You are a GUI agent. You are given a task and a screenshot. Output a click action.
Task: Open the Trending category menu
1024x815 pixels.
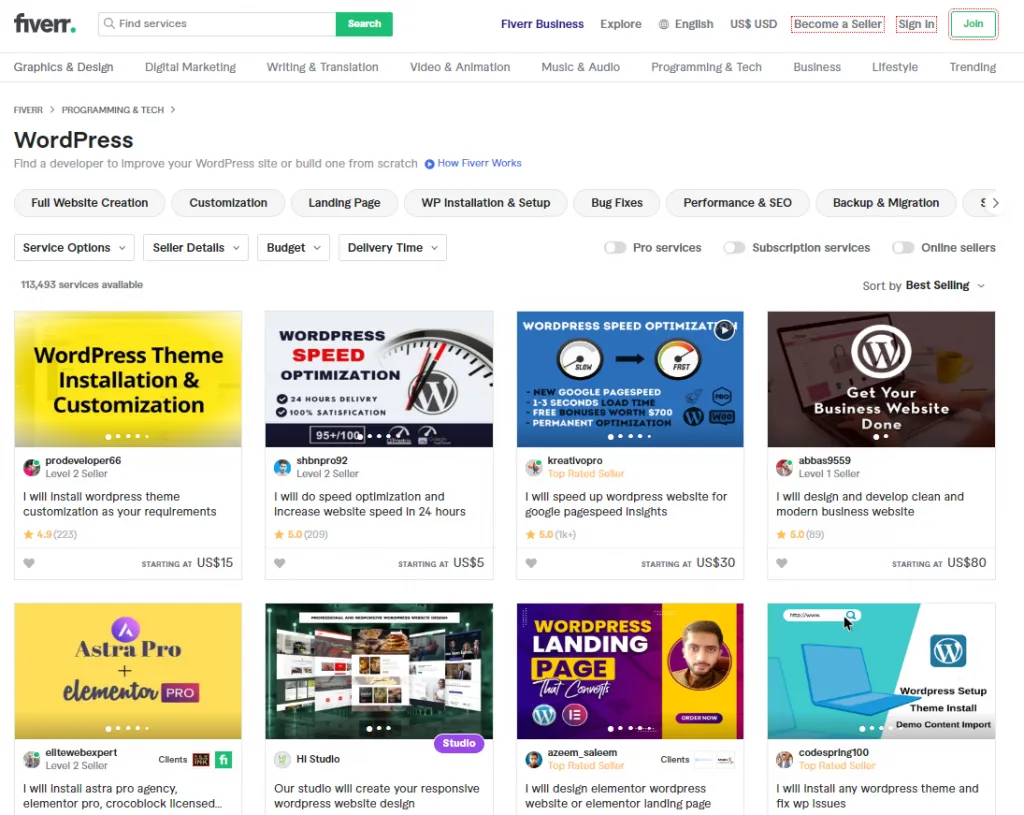pos(972,67)
